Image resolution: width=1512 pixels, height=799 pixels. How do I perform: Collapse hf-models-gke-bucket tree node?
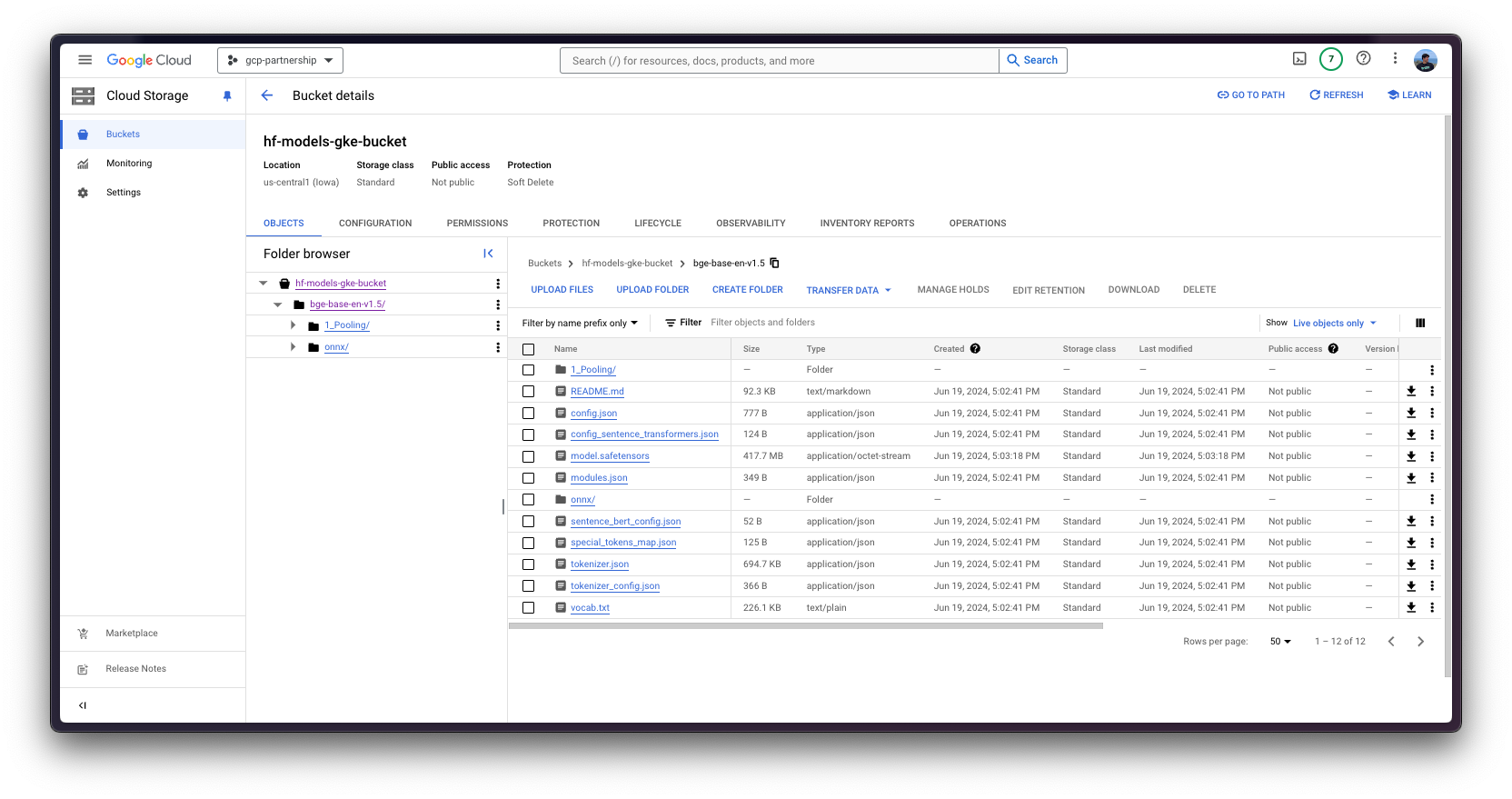(x=264, y=284)
